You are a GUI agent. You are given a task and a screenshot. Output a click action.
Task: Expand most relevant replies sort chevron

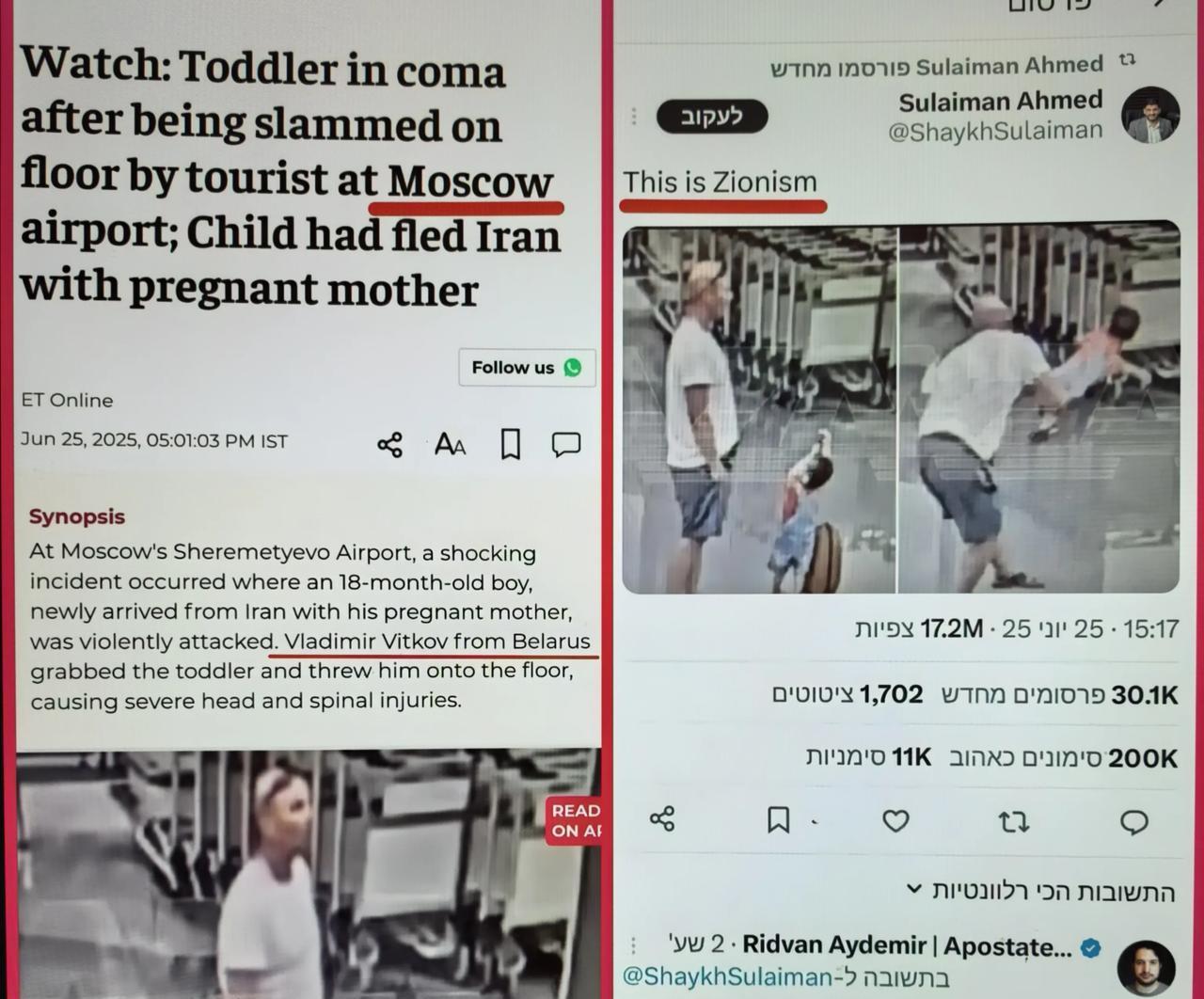[x=914, y=889]
